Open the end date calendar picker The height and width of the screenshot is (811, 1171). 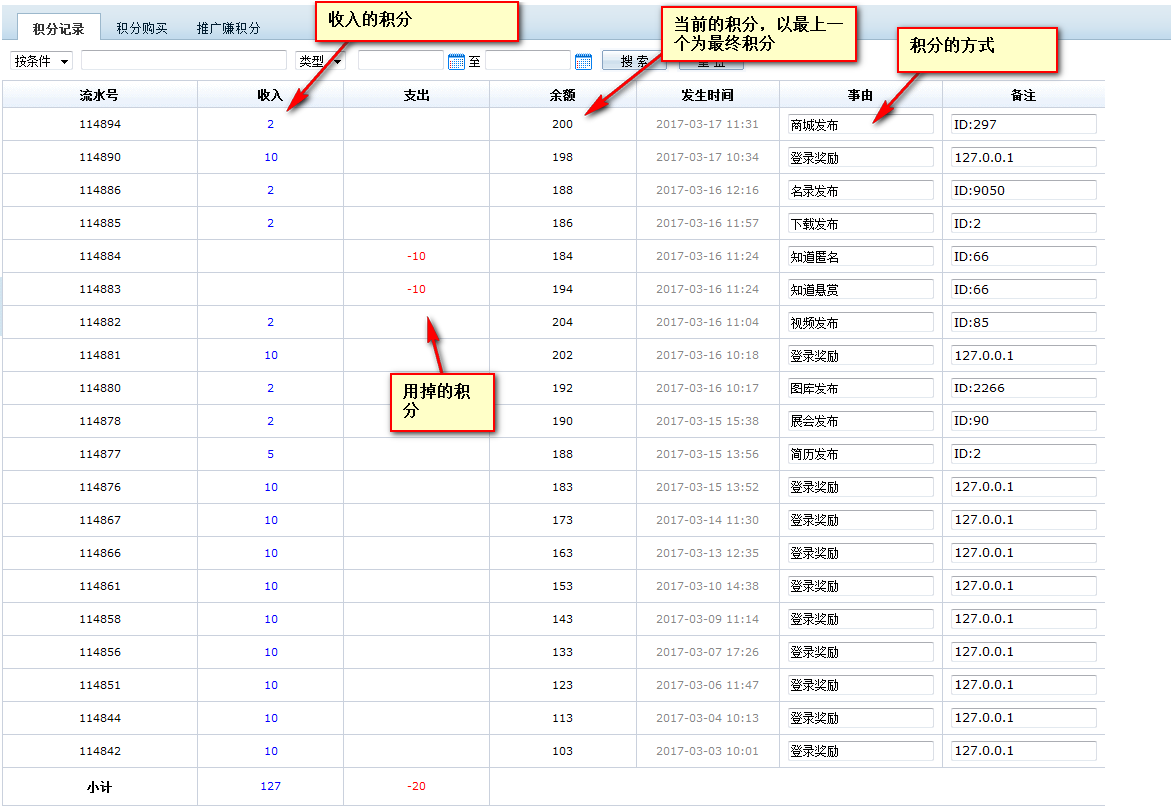584,62
